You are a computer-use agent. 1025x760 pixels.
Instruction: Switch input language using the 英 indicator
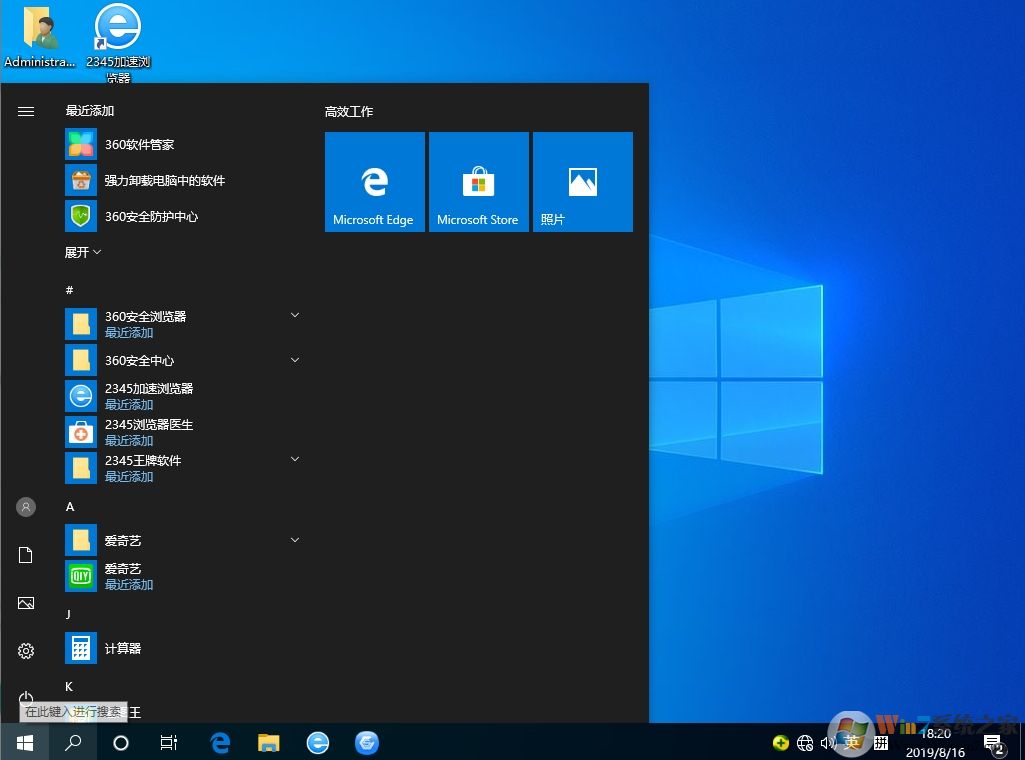(853, 743)
